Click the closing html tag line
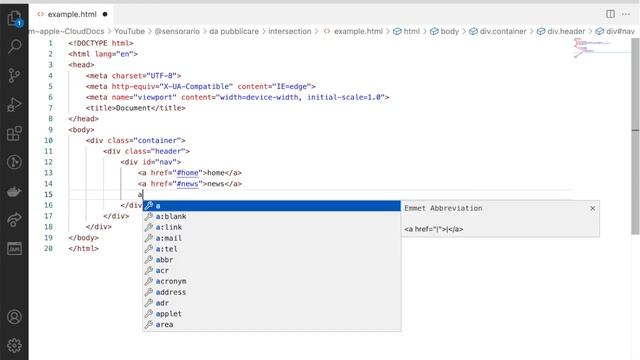 (x=84, y=248)
